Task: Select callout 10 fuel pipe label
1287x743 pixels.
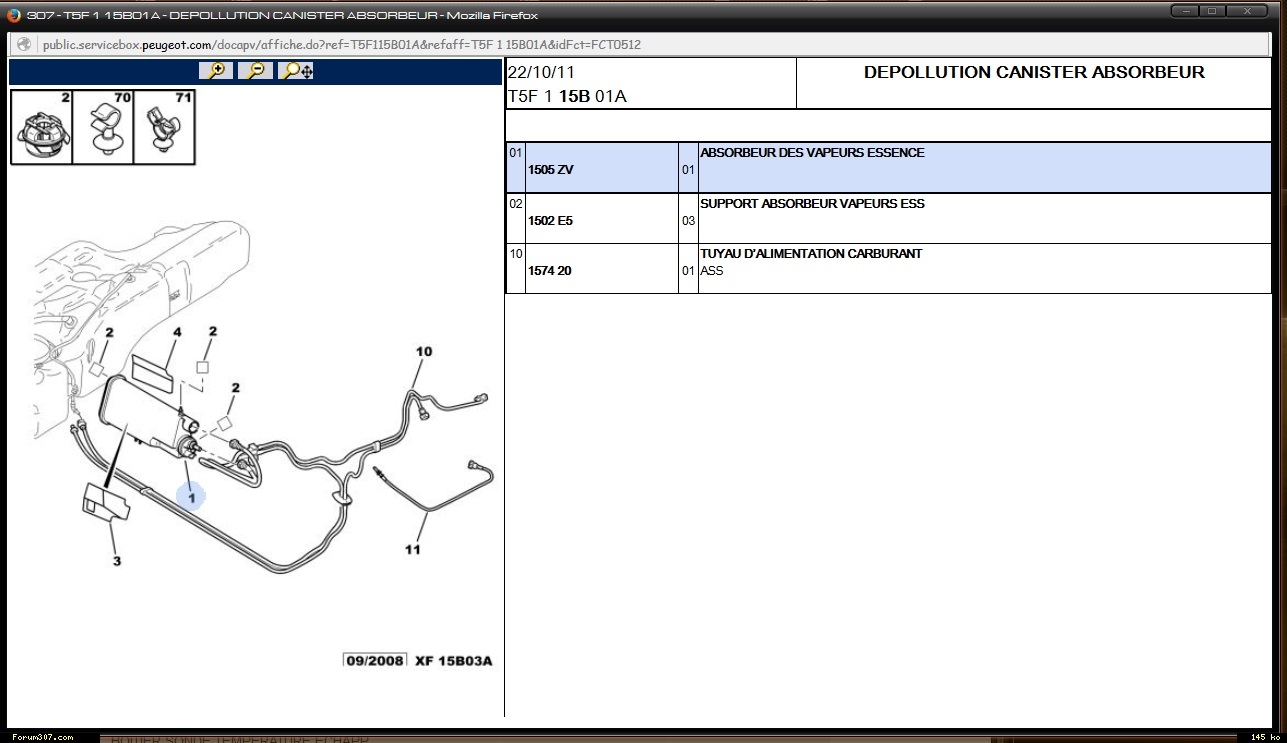Action: point(424,351)
